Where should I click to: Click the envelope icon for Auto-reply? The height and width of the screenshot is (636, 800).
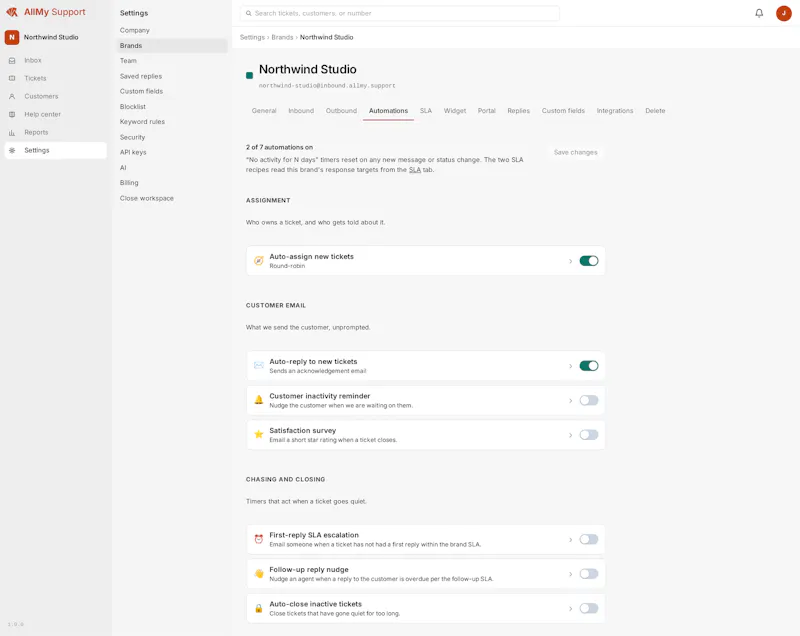(x=259, y=365)
